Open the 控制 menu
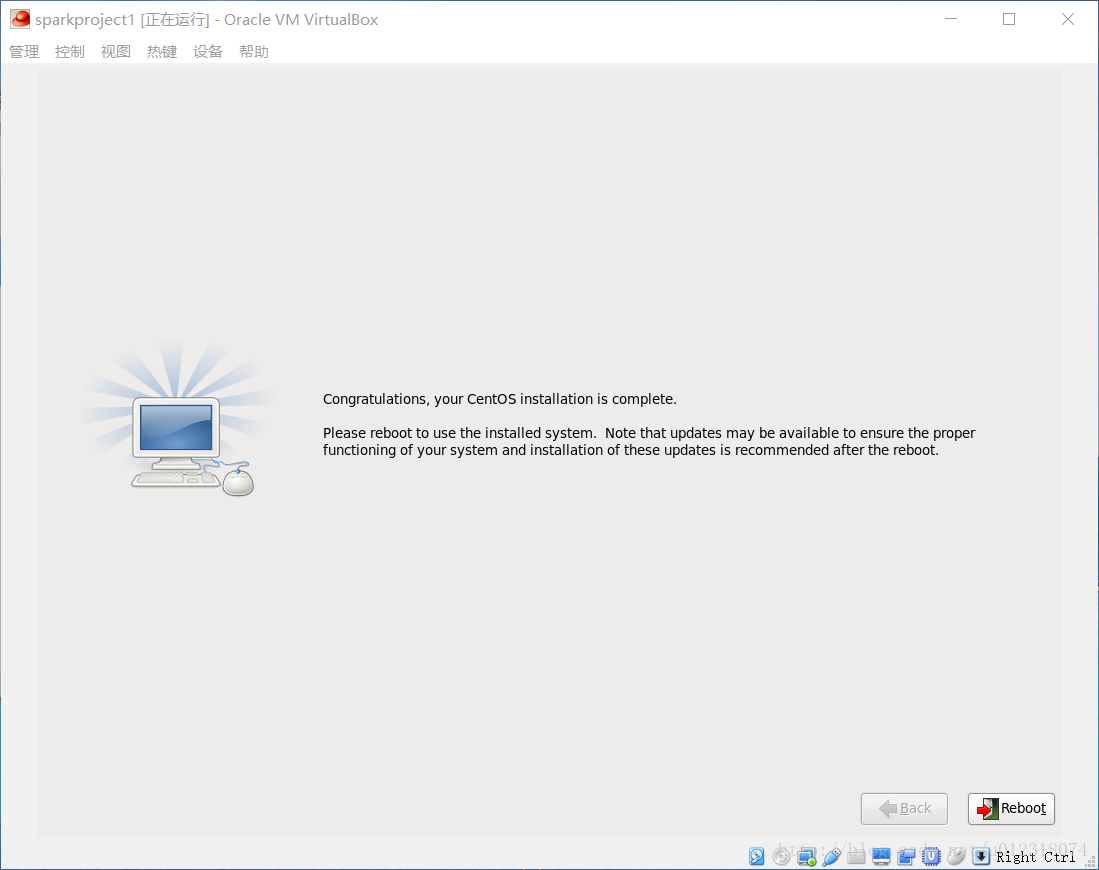Viewport: 1099px width, 870px height. click(70, 51)
